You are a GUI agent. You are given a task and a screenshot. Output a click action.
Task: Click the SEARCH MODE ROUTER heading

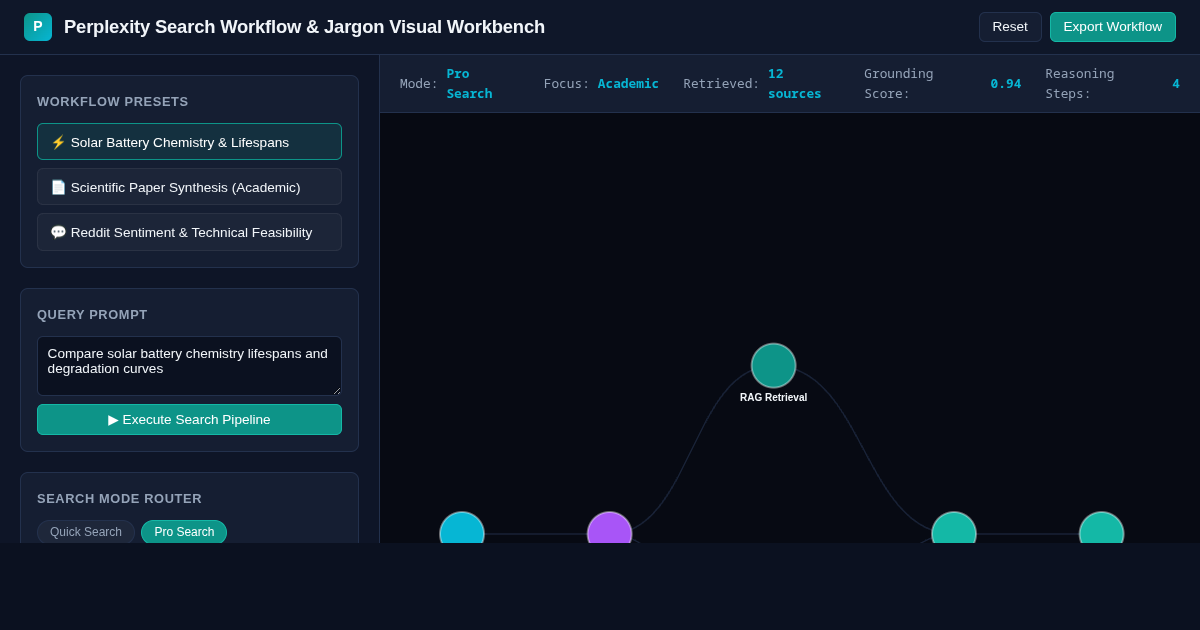(x=120, y=498)
